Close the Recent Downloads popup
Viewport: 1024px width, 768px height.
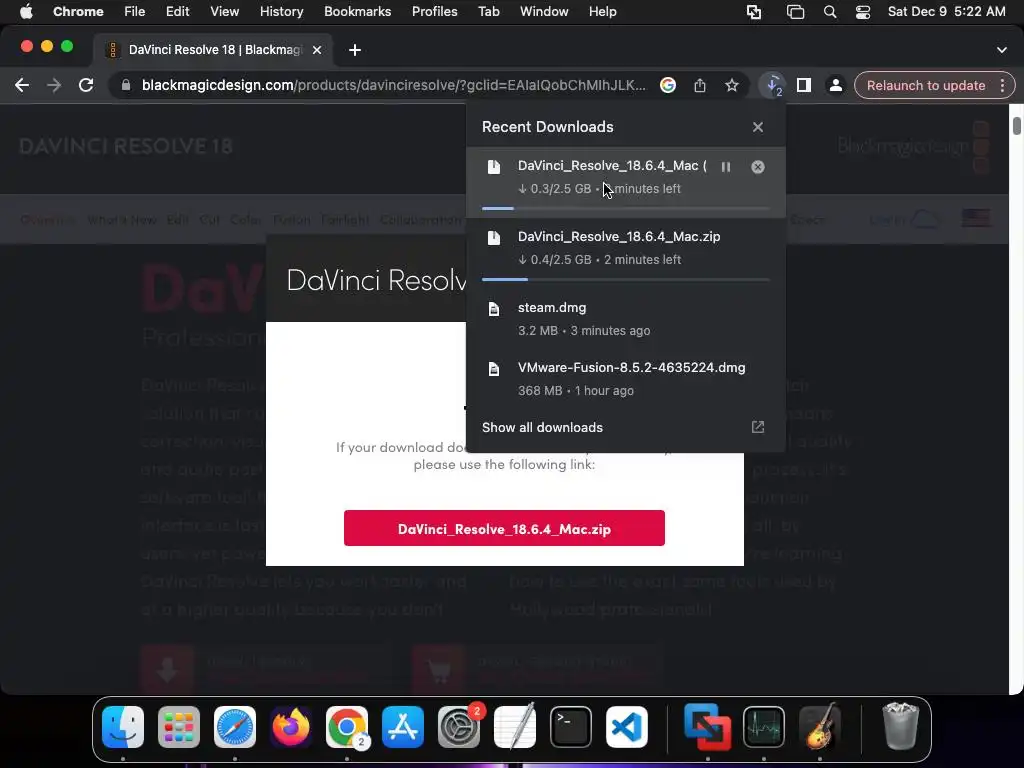coord(758,127)
